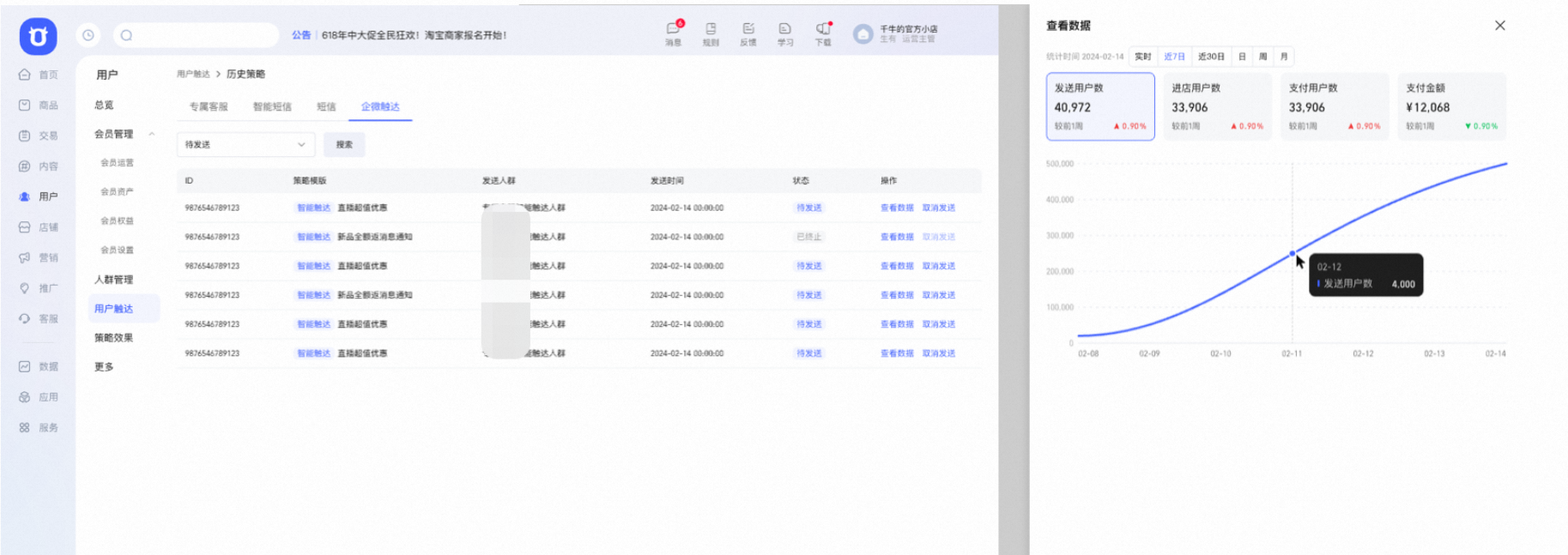Select the 日 day range option
This screenshot has height=555, width=1568.
1242,57
